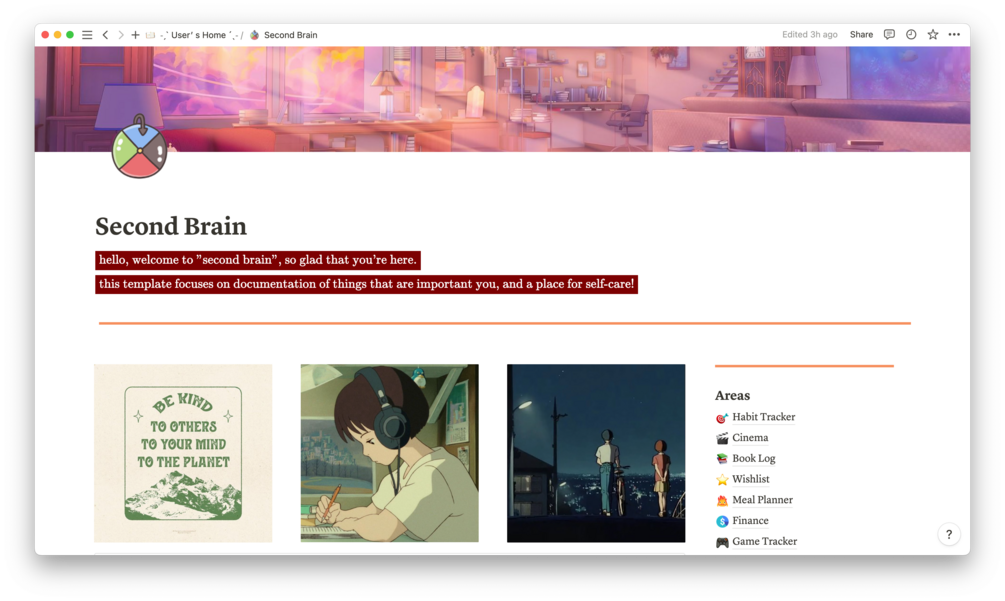Open the sidebar hamburger menu

click(x=87, y=35)
